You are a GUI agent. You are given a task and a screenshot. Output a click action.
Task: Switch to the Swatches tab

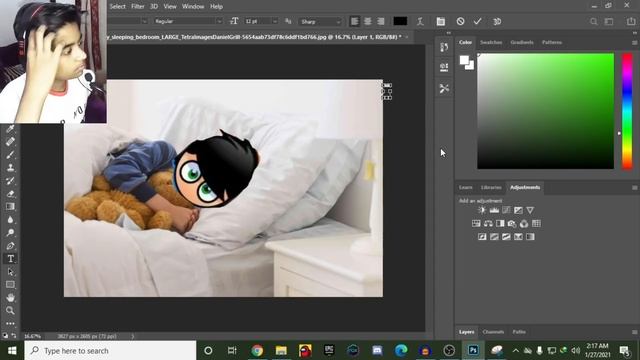pyautogui.click(x=491, y=42)
